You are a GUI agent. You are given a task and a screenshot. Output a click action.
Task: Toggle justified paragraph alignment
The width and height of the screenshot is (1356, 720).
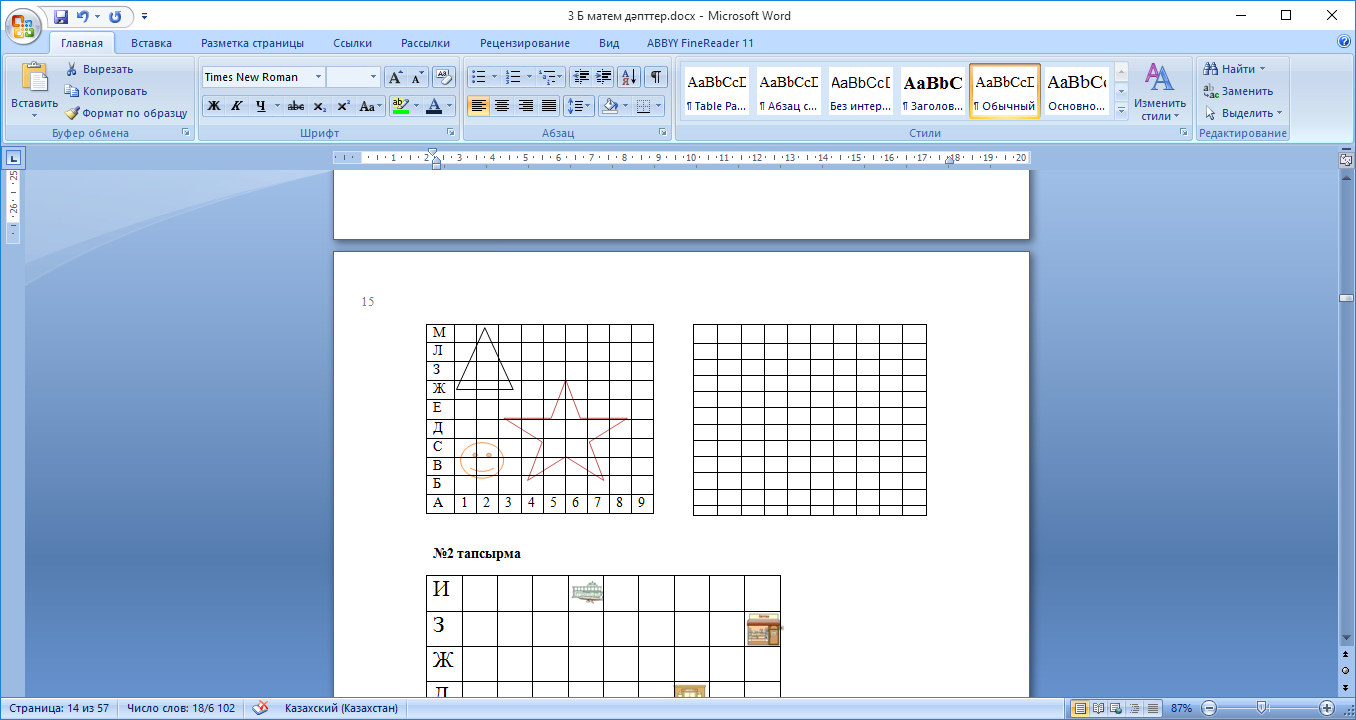[x=548, y=106]
